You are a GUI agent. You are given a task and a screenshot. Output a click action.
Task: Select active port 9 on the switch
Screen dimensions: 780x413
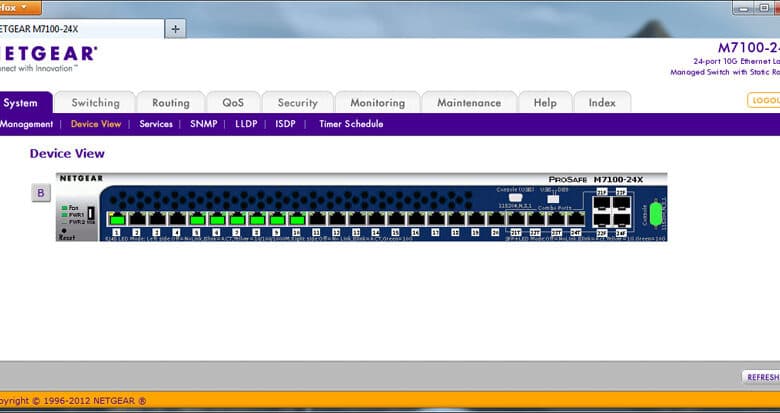pyautogui.click(x=277, y=218)
